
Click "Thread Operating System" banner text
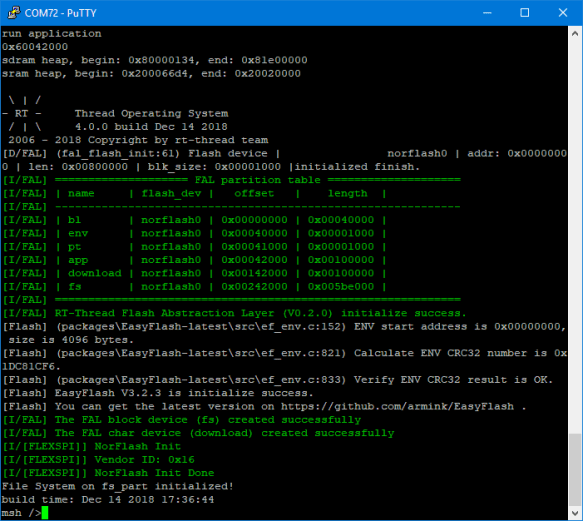click(151, 113)
